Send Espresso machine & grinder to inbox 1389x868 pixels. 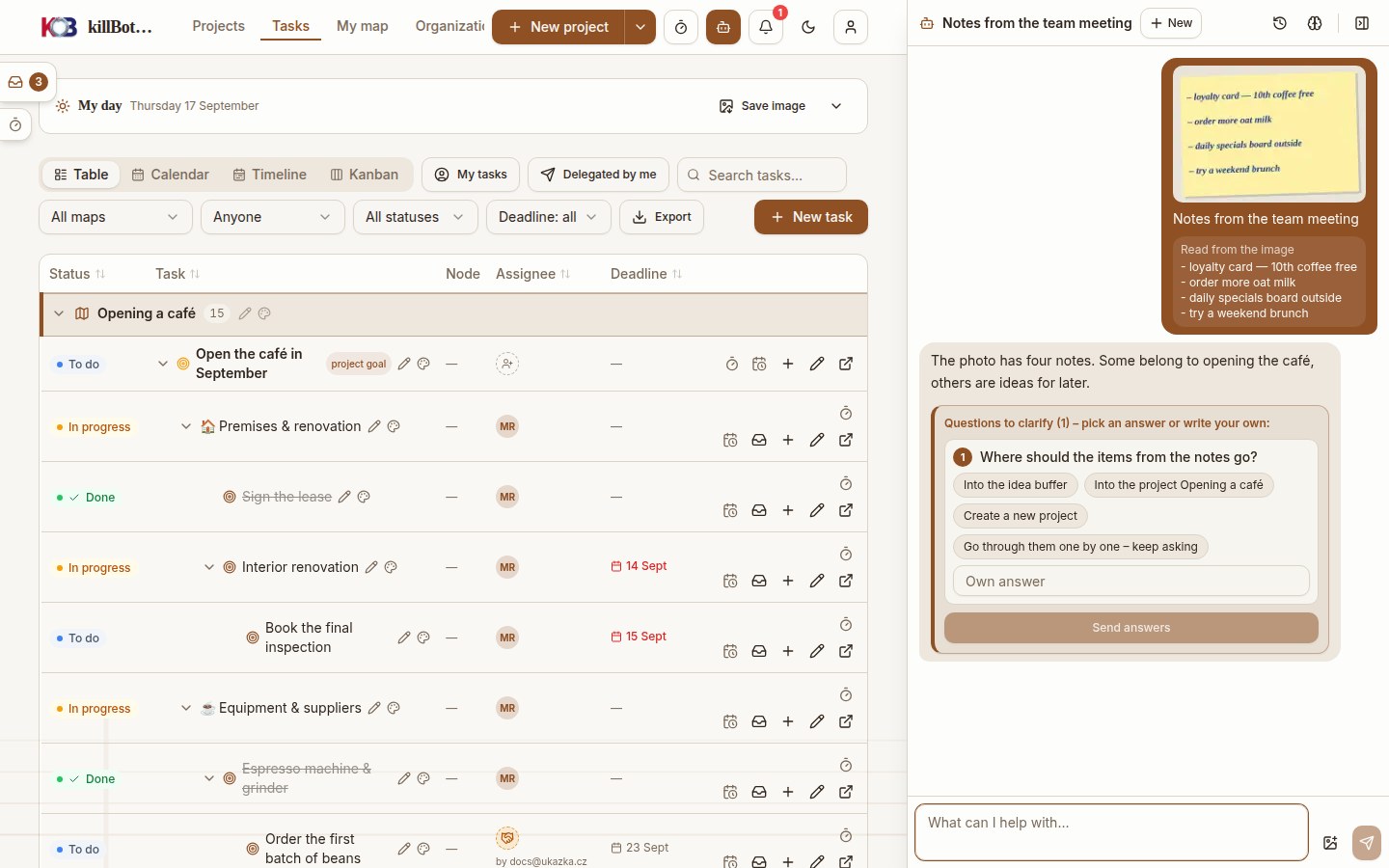click(759, 792)
